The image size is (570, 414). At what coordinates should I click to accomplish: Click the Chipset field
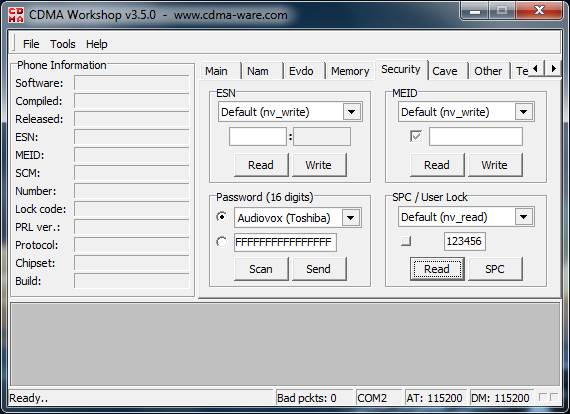[132, 263]
